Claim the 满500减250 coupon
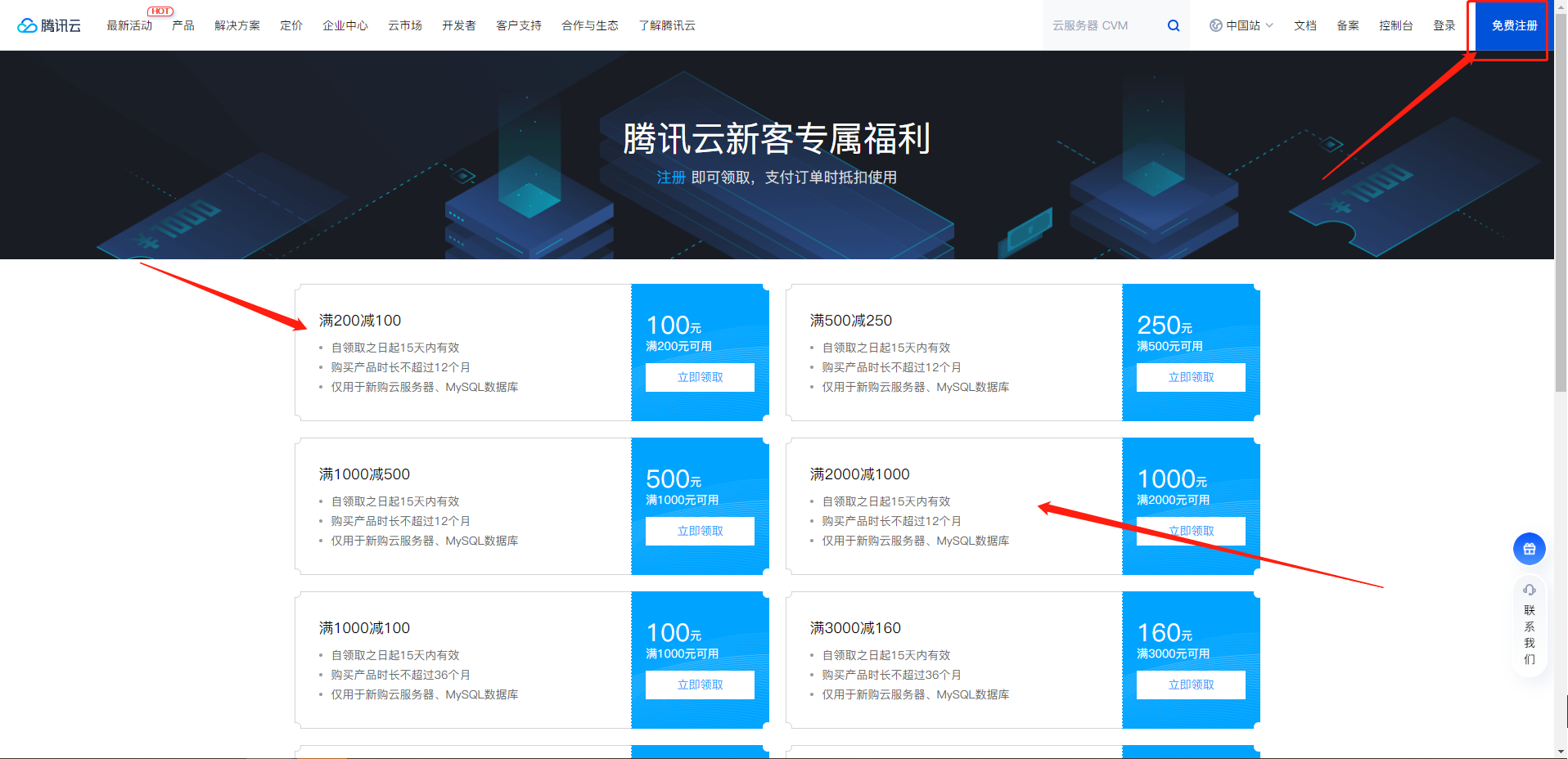 point(1191,377)
